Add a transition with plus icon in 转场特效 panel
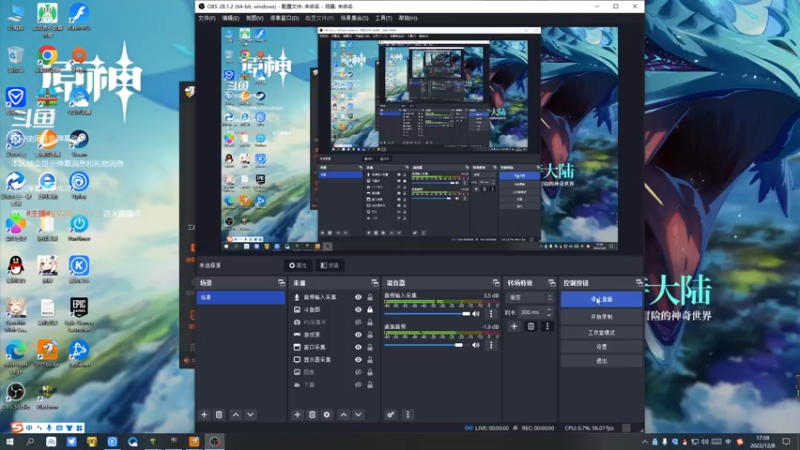Viewport: 800px width, 450px height. [514, 326]
